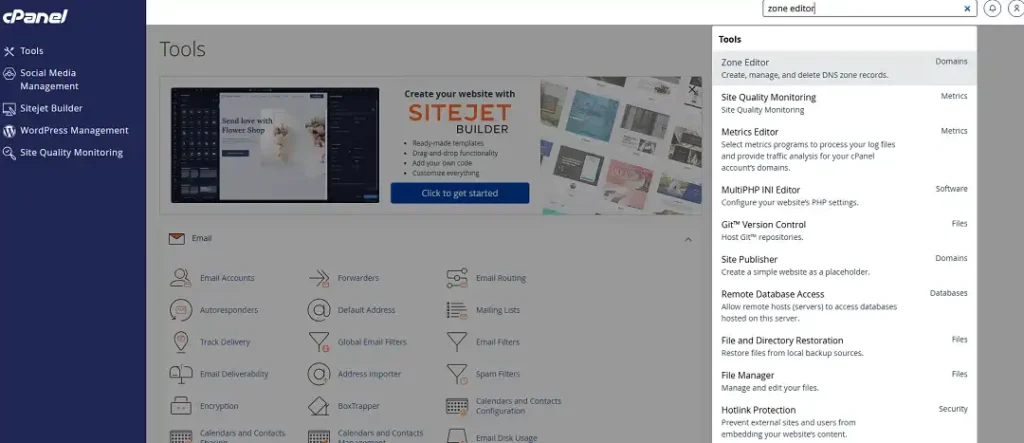Click the notifications bell icon

pyautogui.click(x=993, y=8)
